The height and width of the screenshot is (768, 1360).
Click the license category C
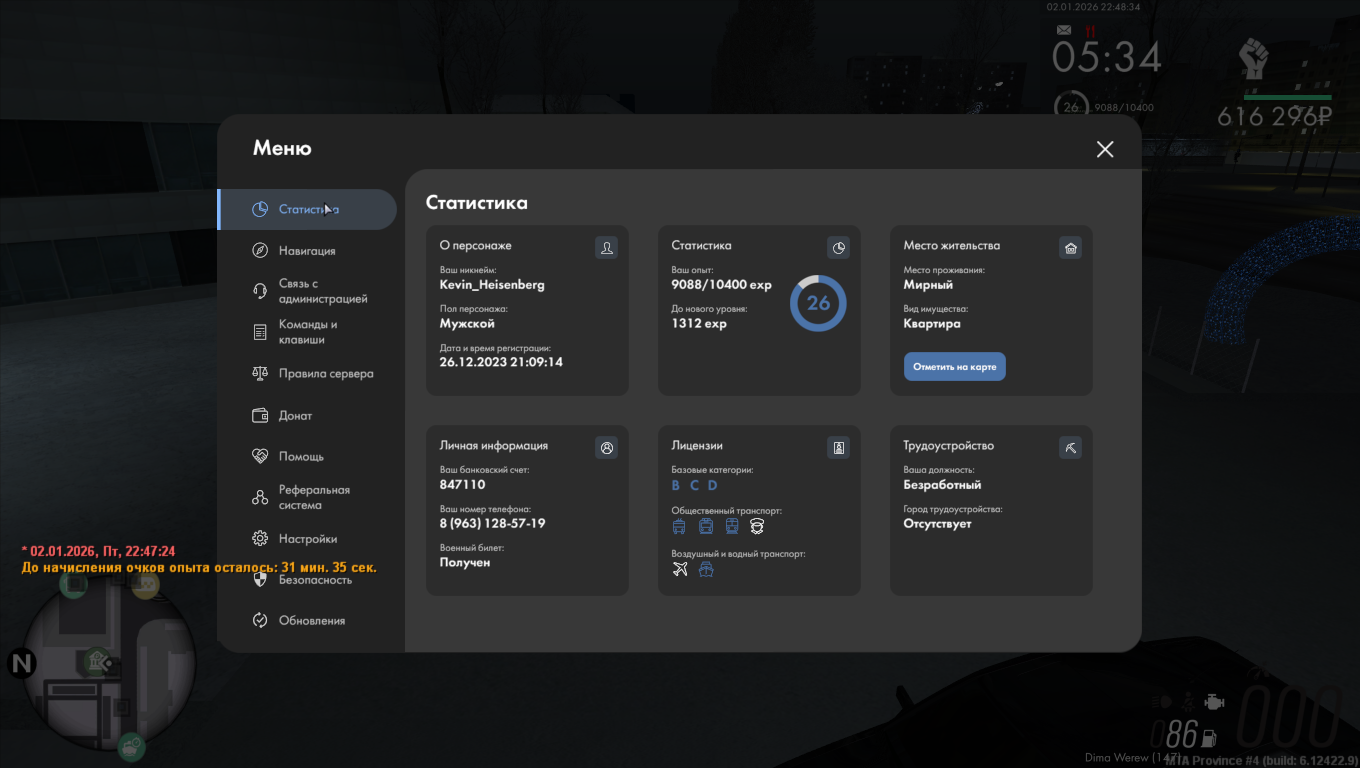tap(694, 485)
